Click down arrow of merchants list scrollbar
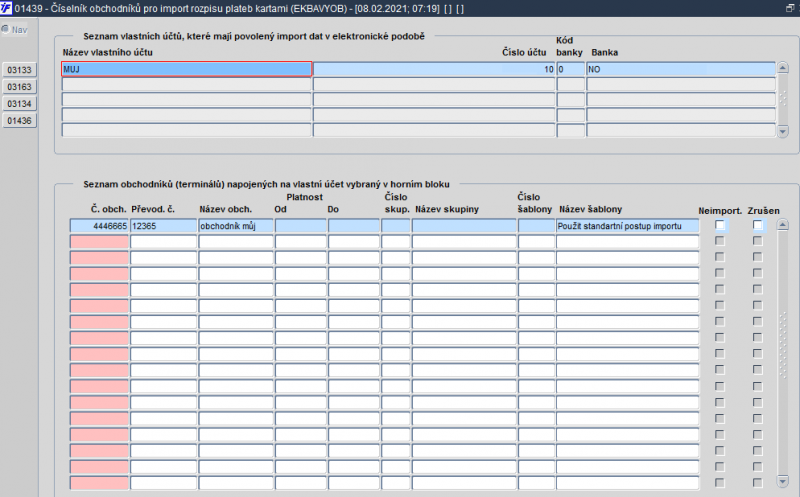The image size is (800, 497). 782,481
